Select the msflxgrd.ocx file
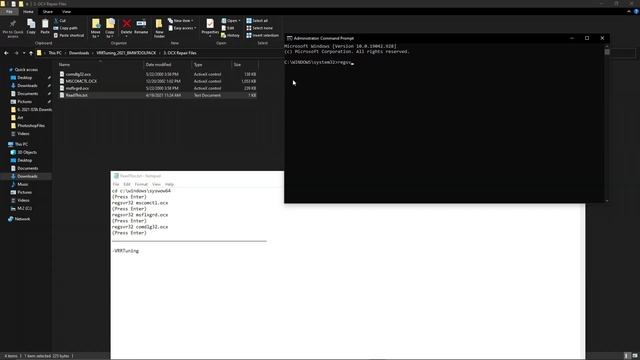 click(77, 88)
